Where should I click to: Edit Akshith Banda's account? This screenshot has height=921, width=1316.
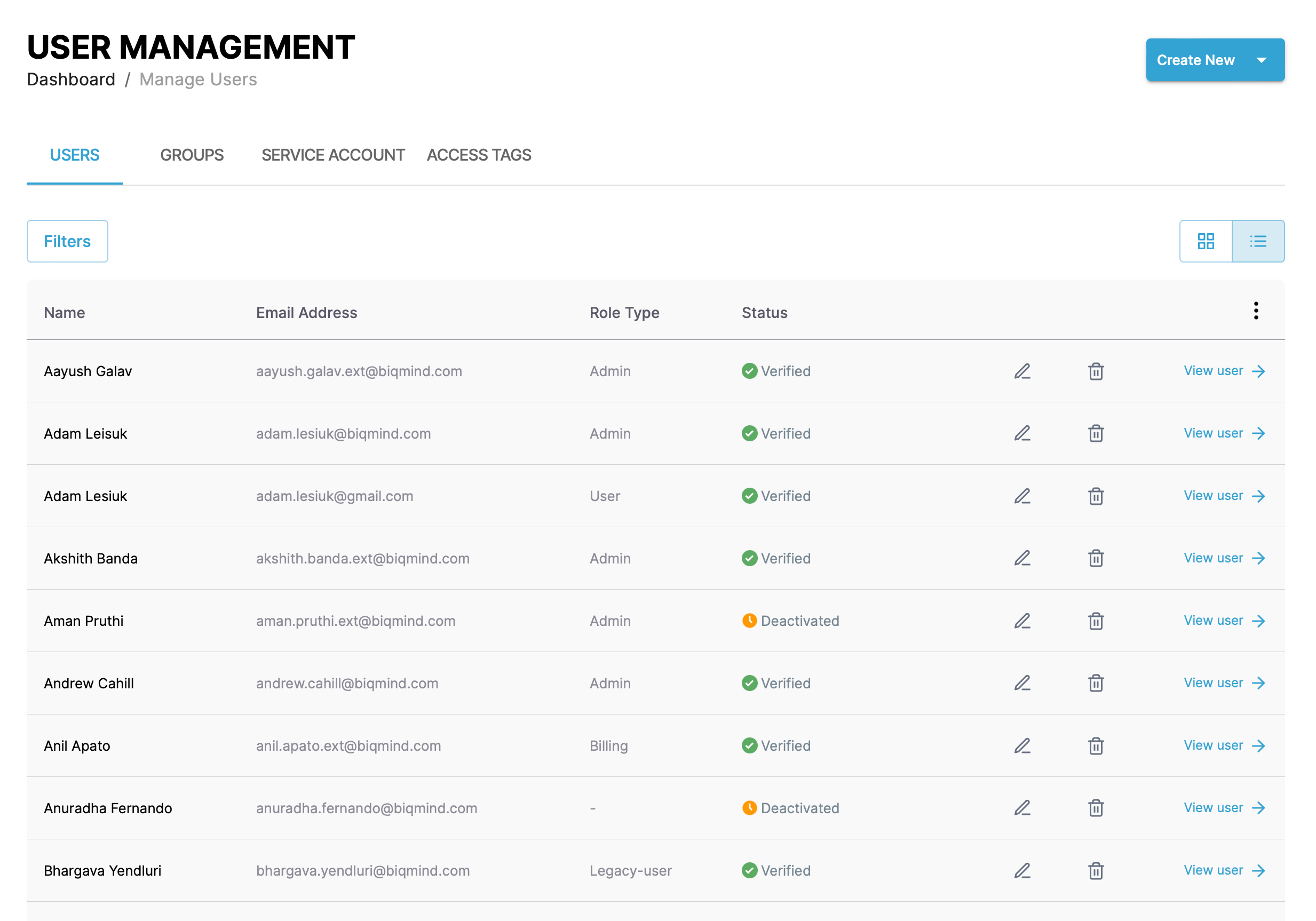click(1022, 559)
